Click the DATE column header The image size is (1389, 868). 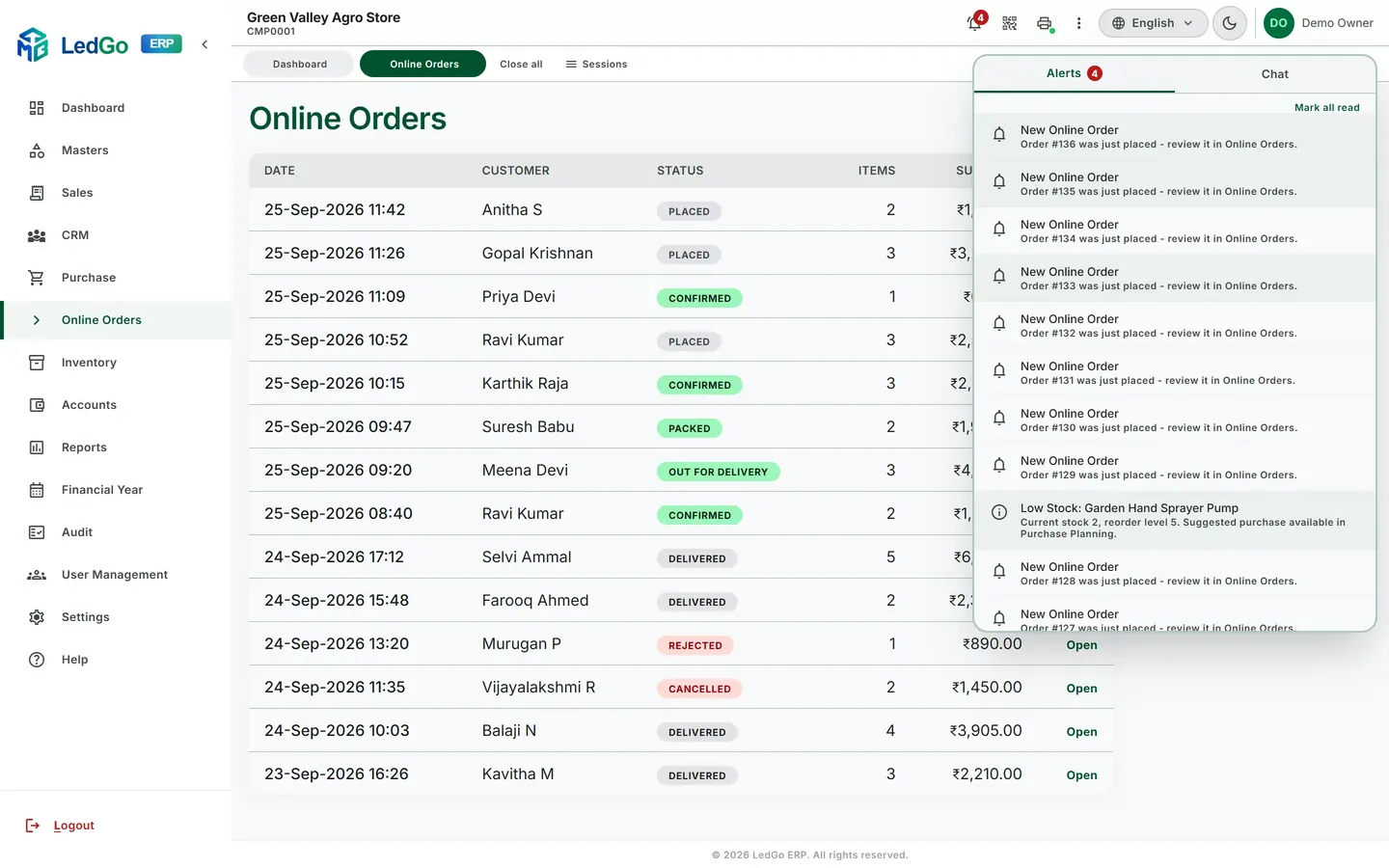280,171
